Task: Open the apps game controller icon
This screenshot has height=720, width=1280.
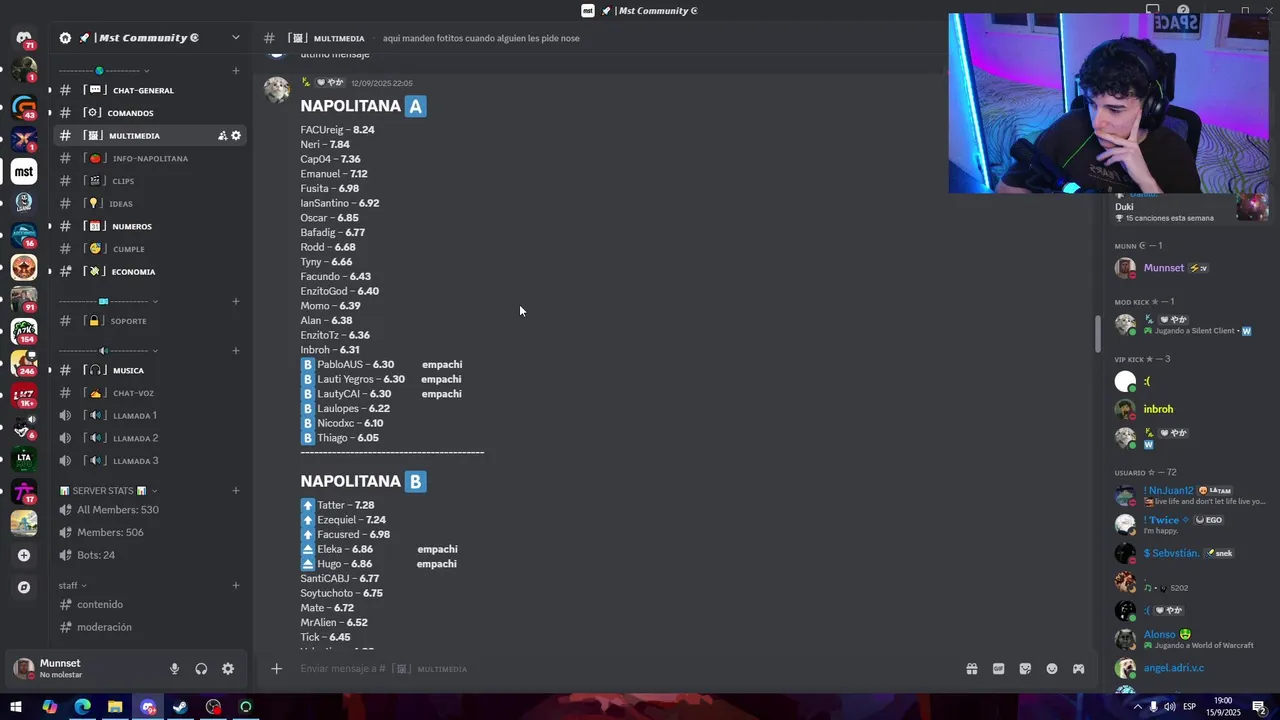Action: tap(1079, 669)
